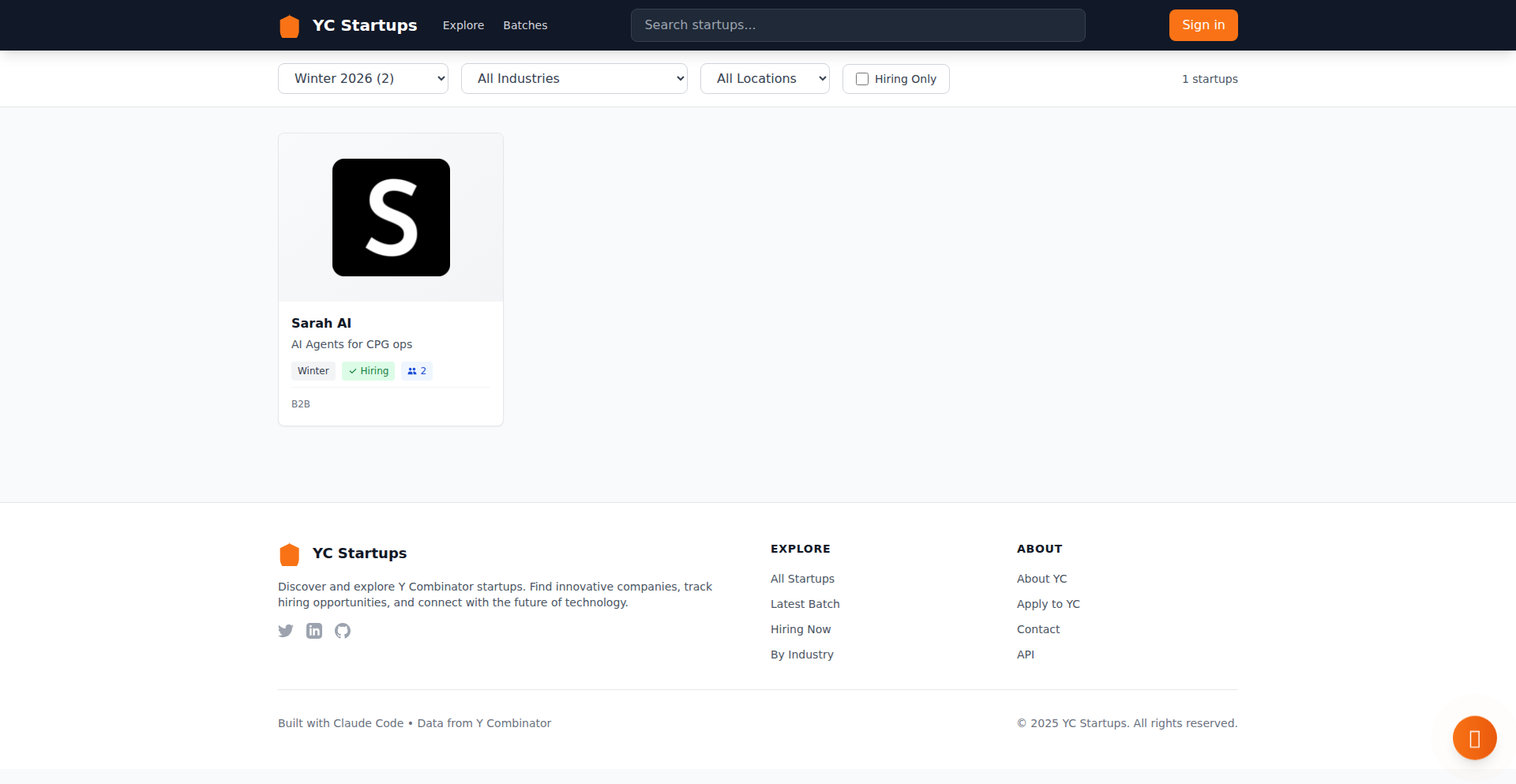The image size is (1516, 784).
Task: Click the orange YC Startups header logo
Action: click(290, 26)
